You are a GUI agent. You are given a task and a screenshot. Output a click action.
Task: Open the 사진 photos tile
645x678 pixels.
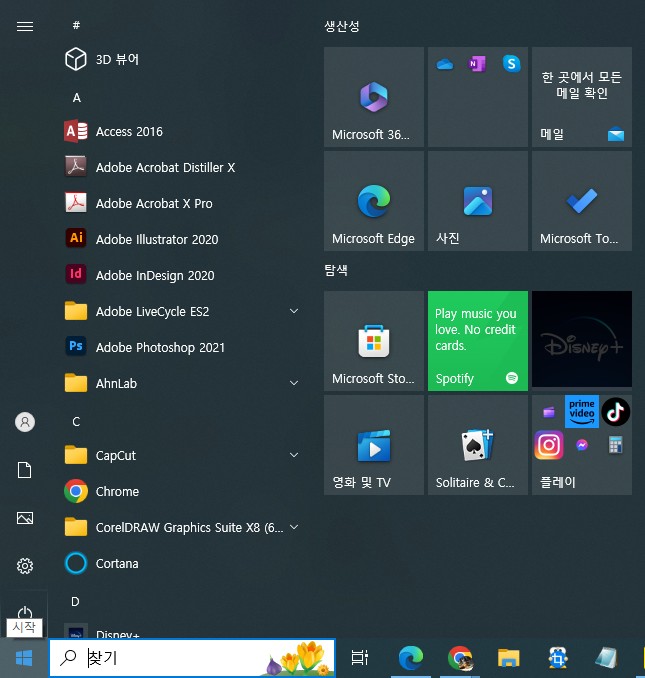point(478,201)
